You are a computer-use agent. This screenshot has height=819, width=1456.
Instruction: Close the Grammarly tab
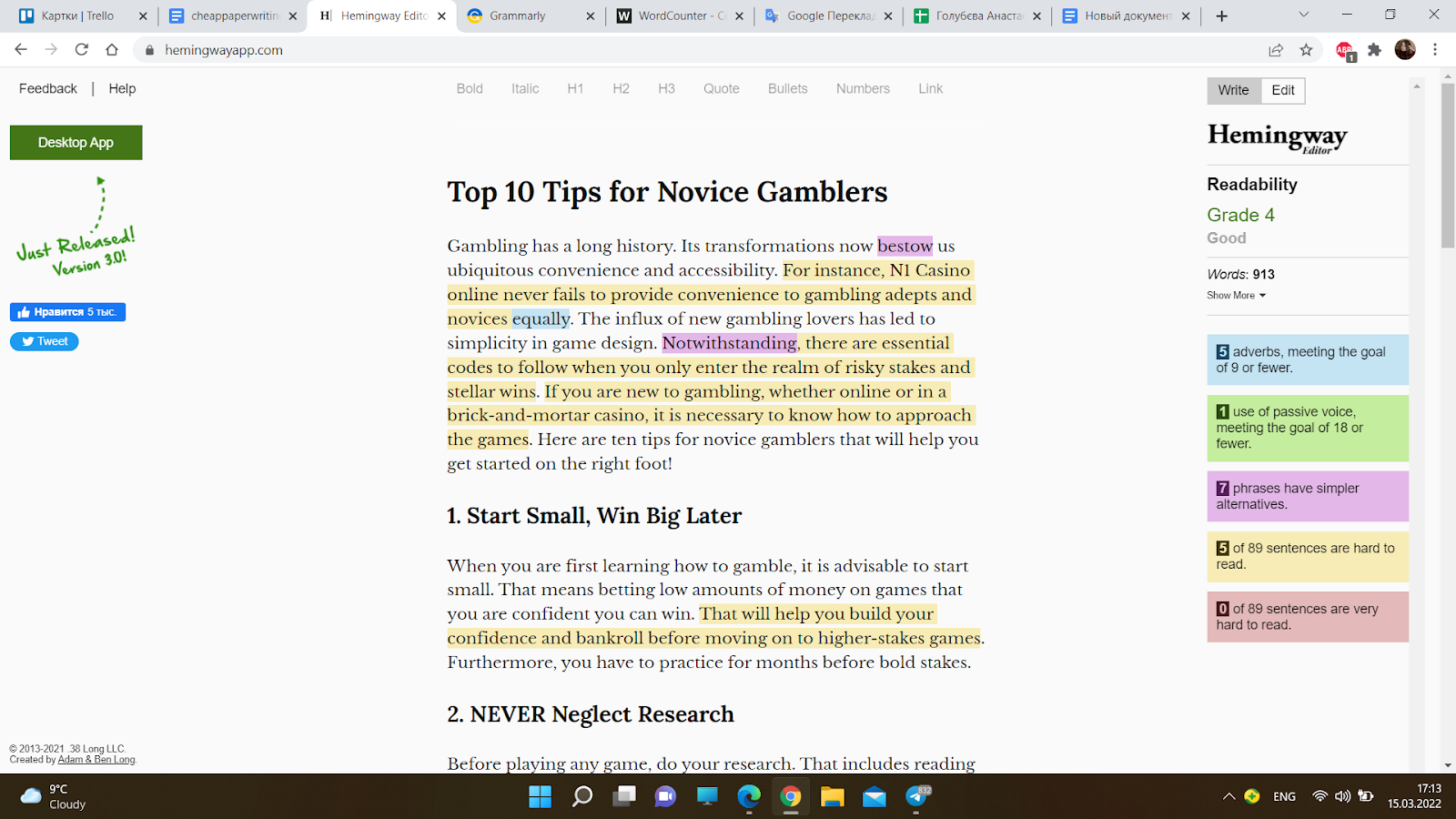590,15
